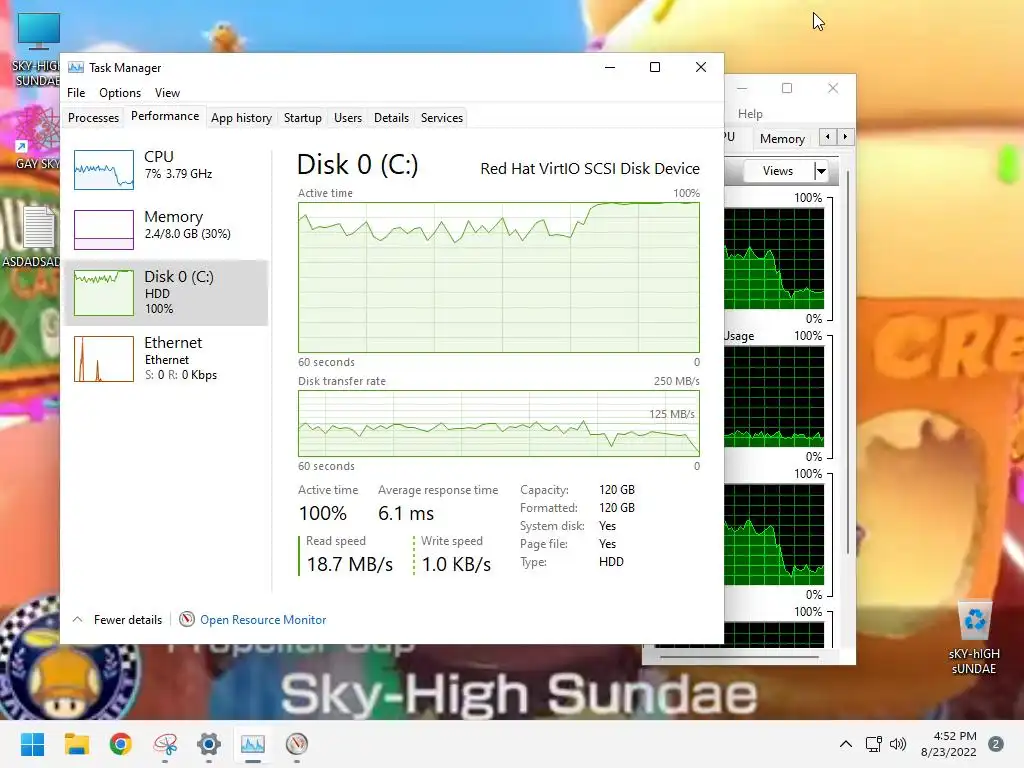Select the Task Manager taskbar icon
Viewport: 1024px width, 768px height.
253,744
